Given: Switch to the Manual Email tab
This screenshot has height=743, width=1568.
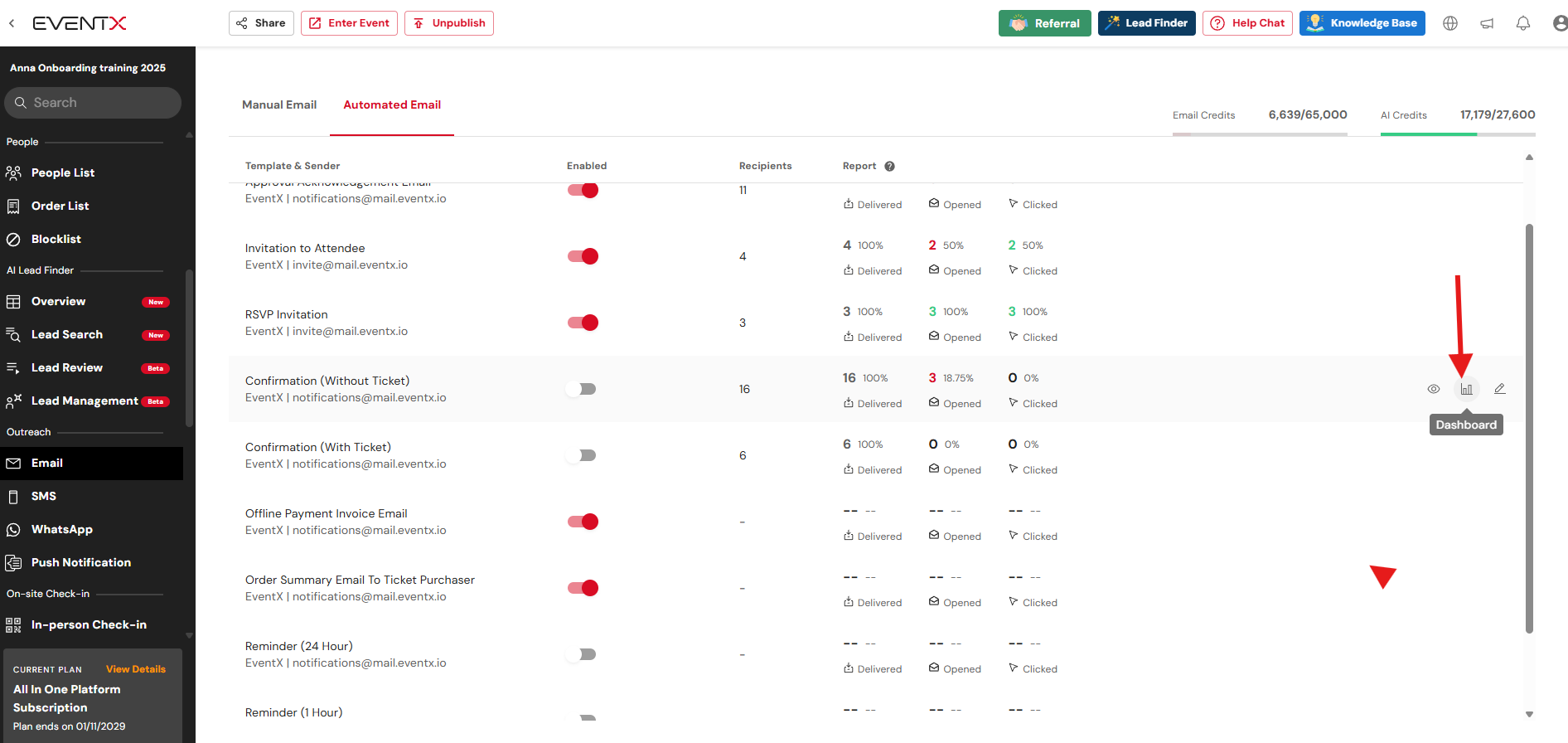Looking at the screenshot, I should pos(279,104).
